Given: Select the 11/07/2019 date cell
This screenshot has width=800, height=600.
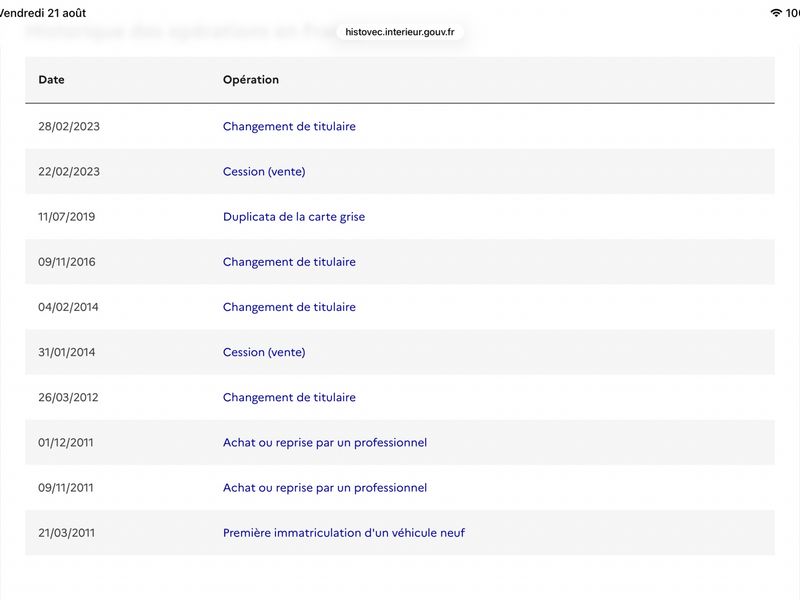Looking at the screenshot, I should 66,217.
